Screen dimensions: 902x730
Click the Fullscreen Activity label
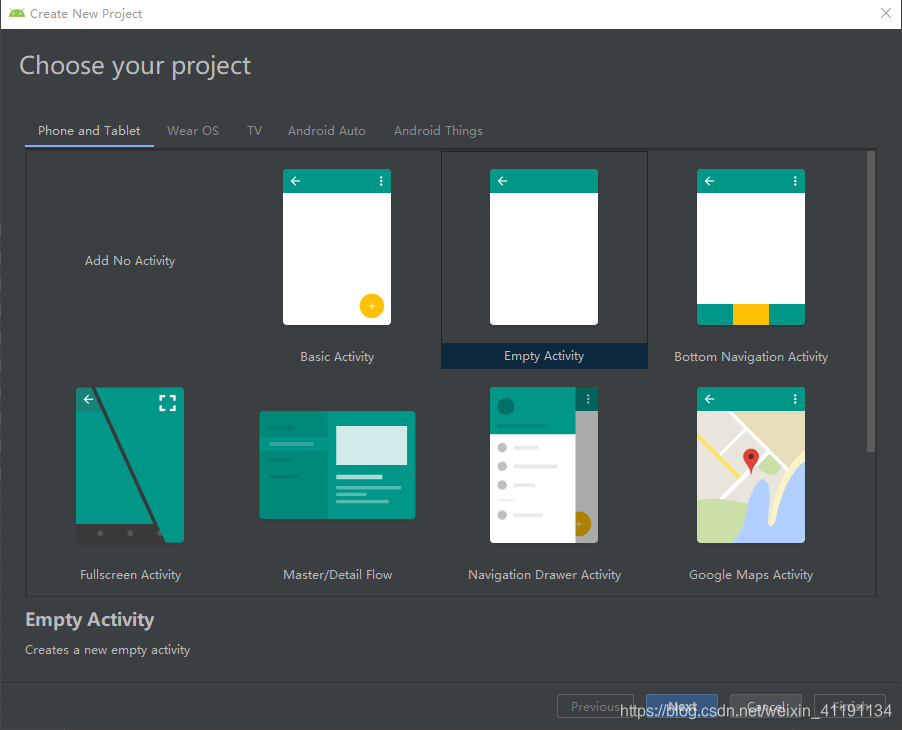131,575
